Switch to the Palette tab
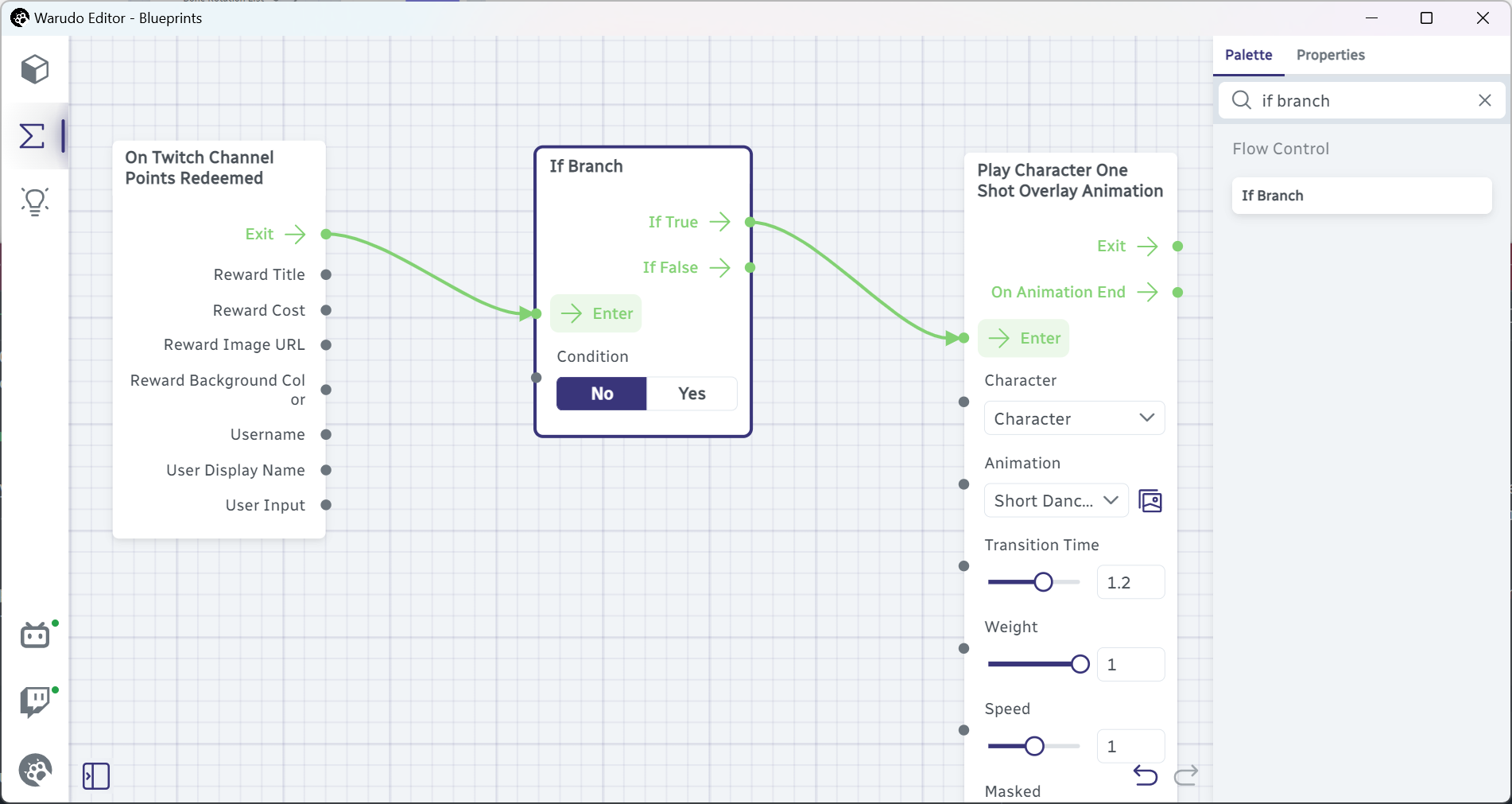The width and height of the screenshot is (1512, 804). (1248, 55)
